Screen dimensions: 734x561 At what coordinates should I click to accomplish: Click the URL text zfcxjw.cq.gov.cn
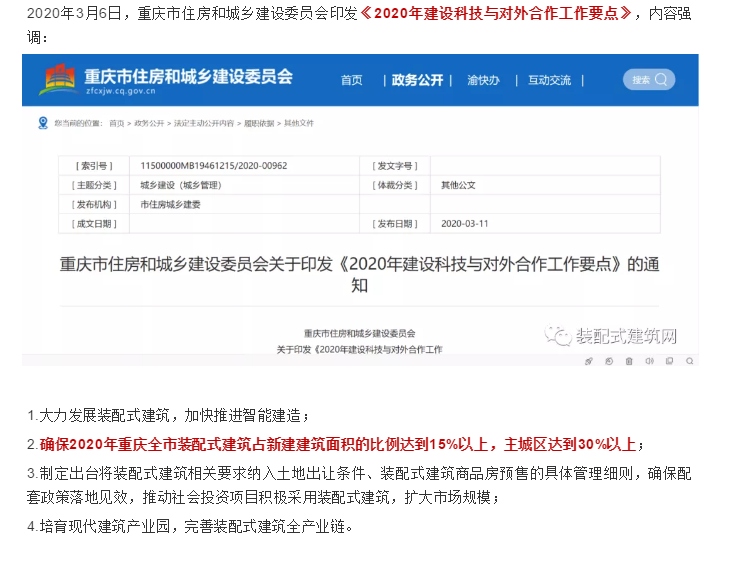pyautogui.click(x=121, y=91)
